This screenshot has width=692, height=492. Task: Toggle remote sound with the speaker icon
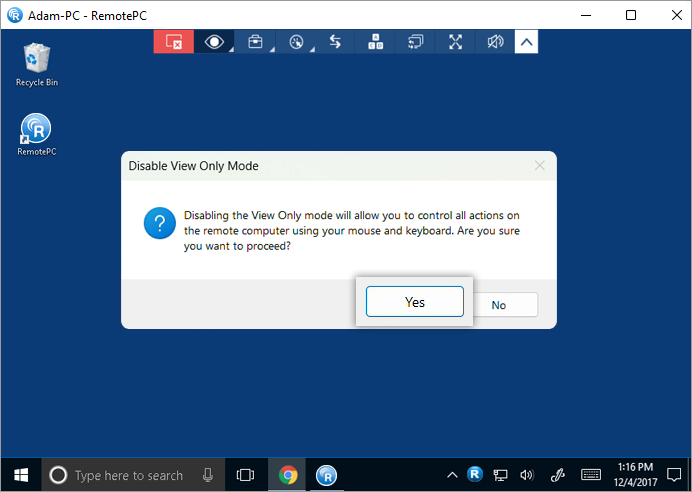tap(495, 42)
